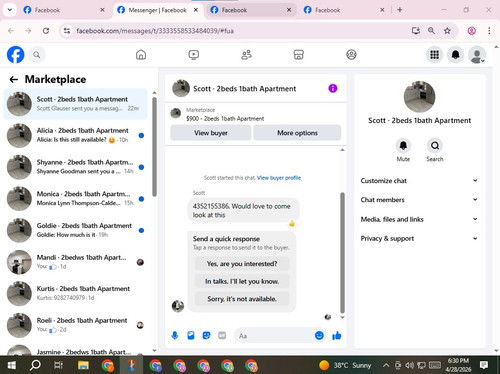
Task: Expand the Customize chat section
Action: (x=419, y=181)
